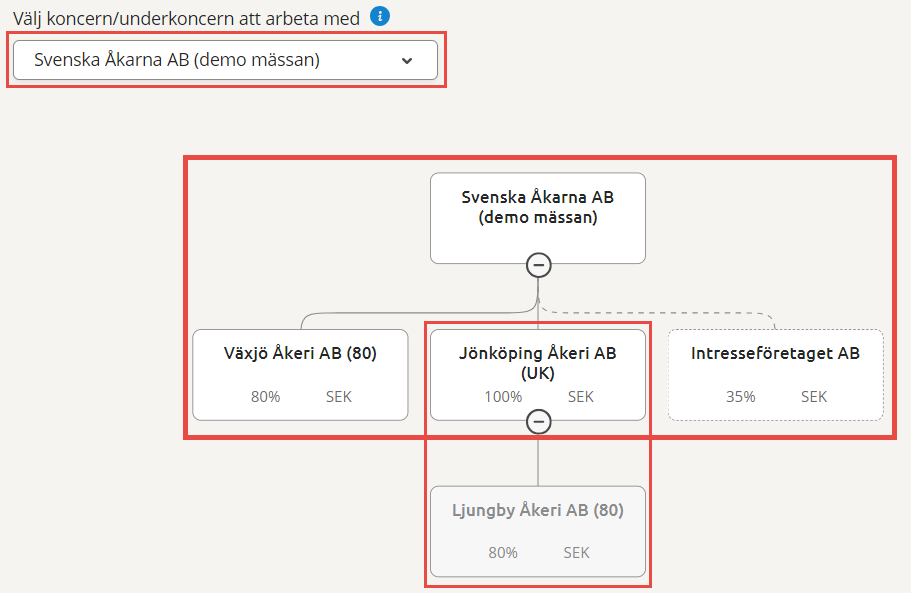Click the SEK currency label on Intresseföretaget AB
This screenshot has width=911, height=593.
pyautogui.click(x=814, y=397)
